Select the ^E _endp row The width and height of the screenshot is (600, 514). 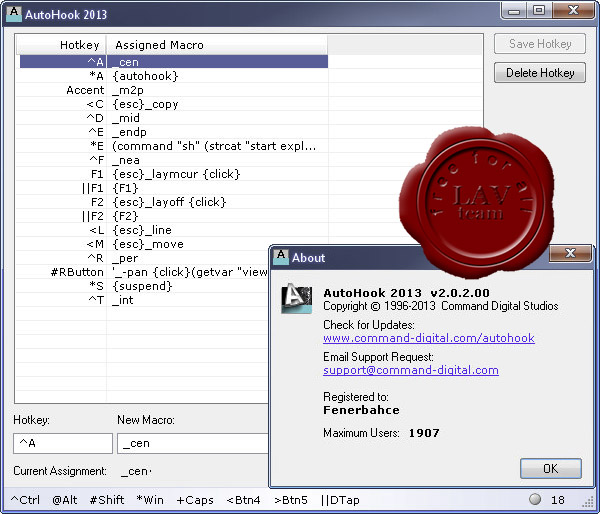174,132
